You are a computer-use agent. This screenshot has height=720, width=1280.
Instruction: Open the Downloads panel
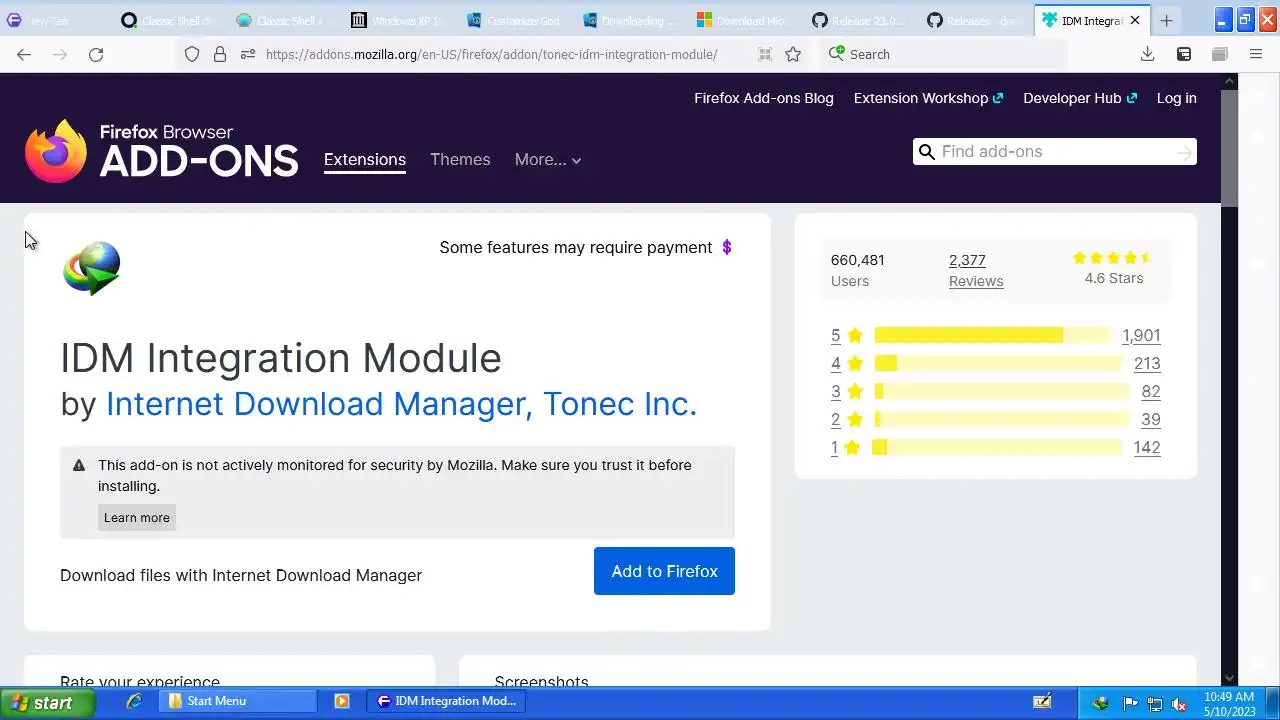click(x=1147, y=55)
